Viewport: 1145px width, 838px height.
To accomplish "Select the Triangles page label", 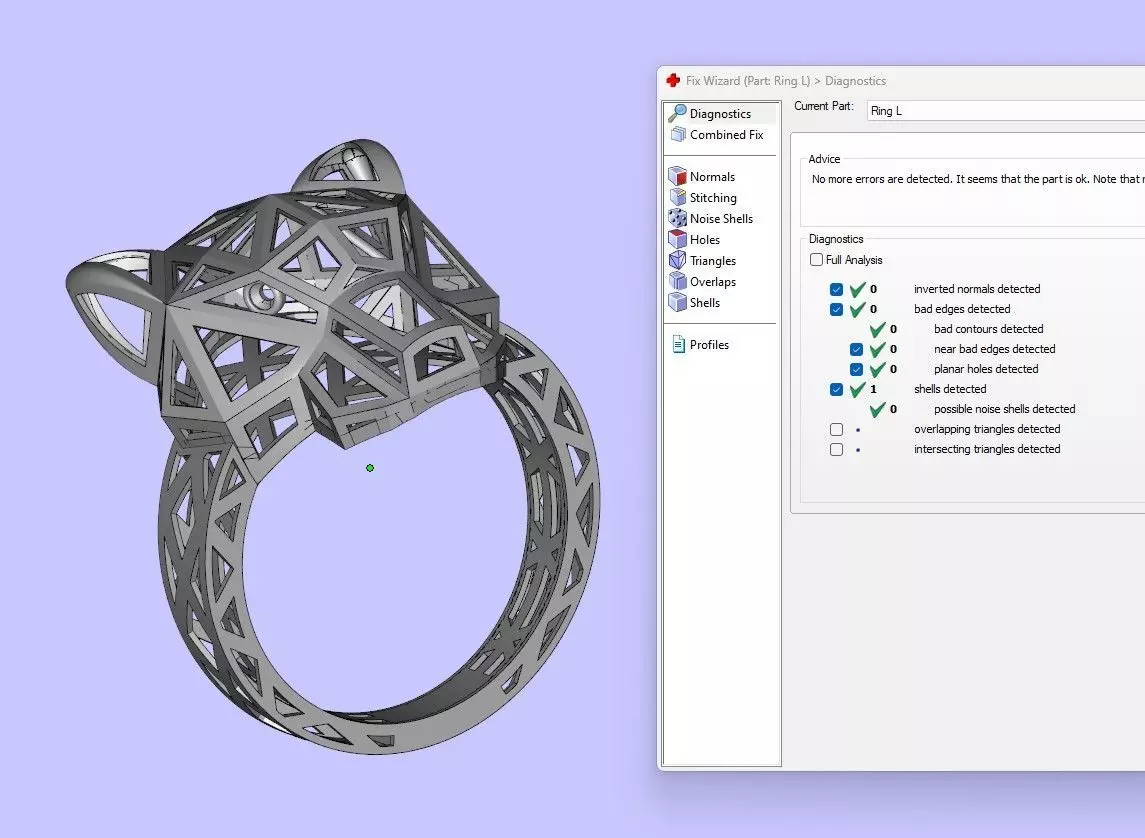I will (x=713, y=261).
